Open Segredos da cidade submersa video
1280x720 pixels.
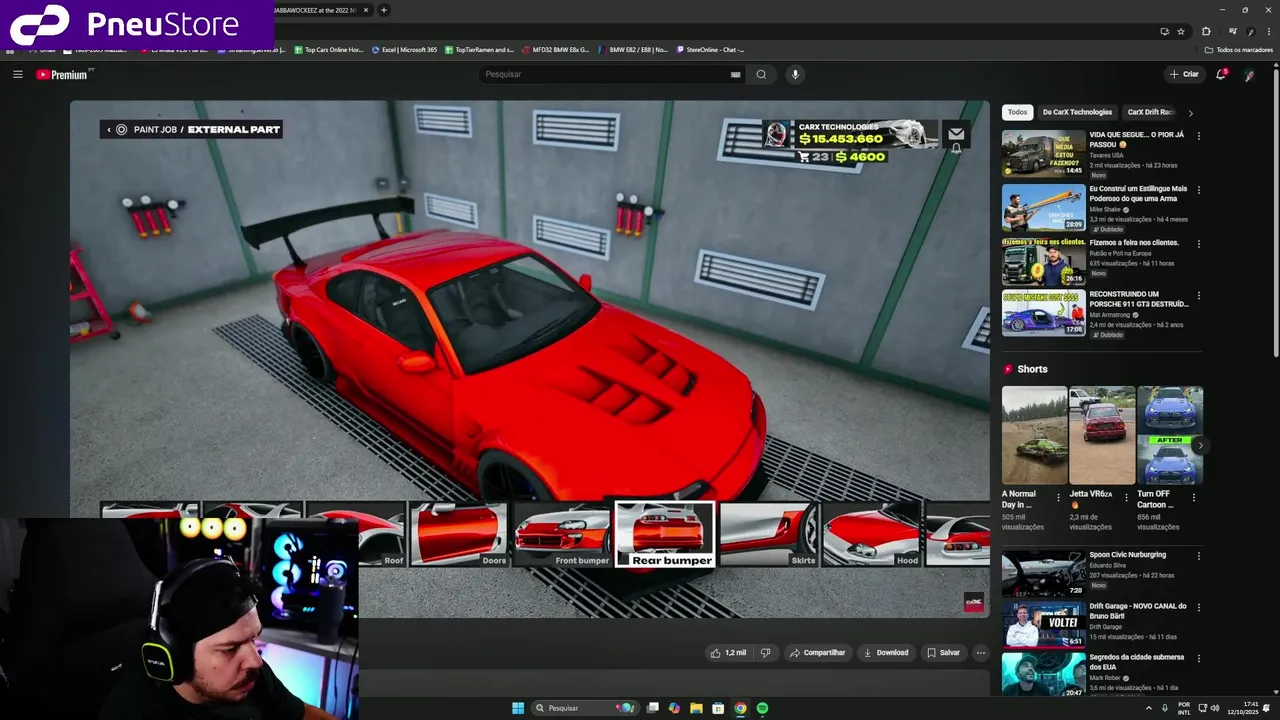(x=1043, y=674)
